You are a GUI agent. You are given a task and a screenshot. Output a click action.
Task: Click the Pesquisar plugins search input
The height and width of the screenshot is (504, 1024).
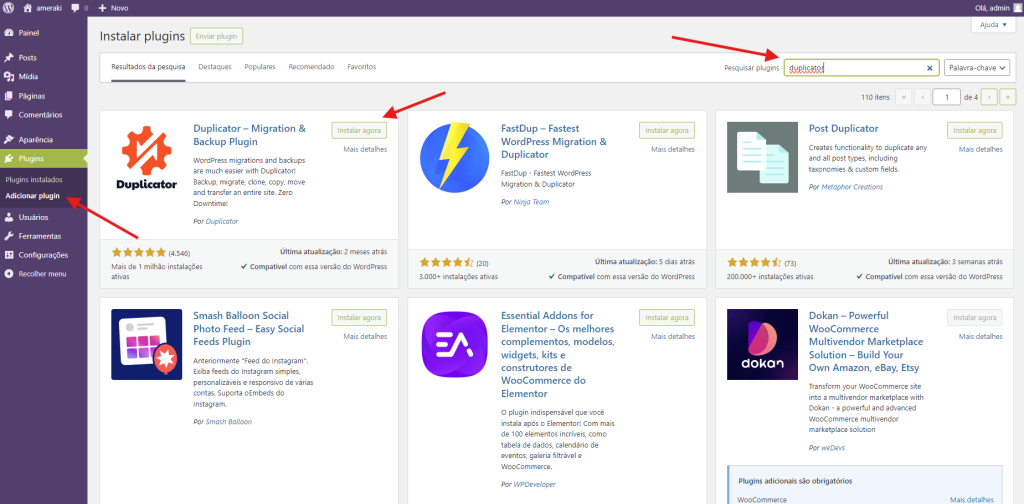click(x=855, y=68)
